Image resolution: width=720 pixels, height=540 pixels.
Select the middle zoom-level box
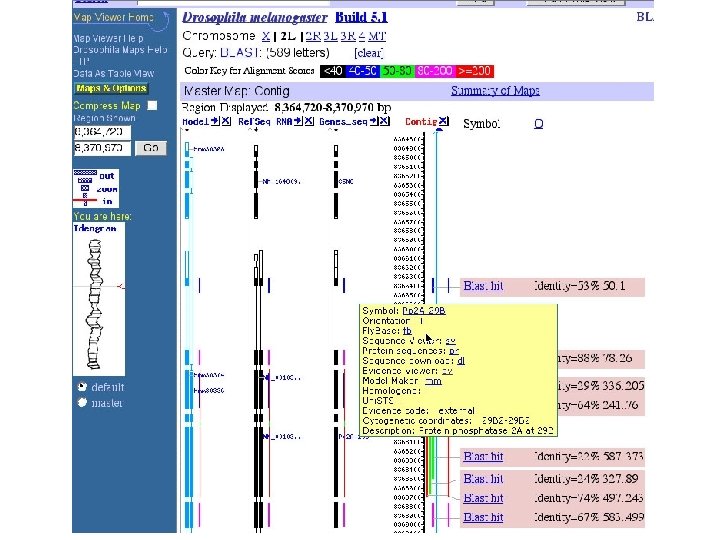pyautogui.click(x=85, y=188)
